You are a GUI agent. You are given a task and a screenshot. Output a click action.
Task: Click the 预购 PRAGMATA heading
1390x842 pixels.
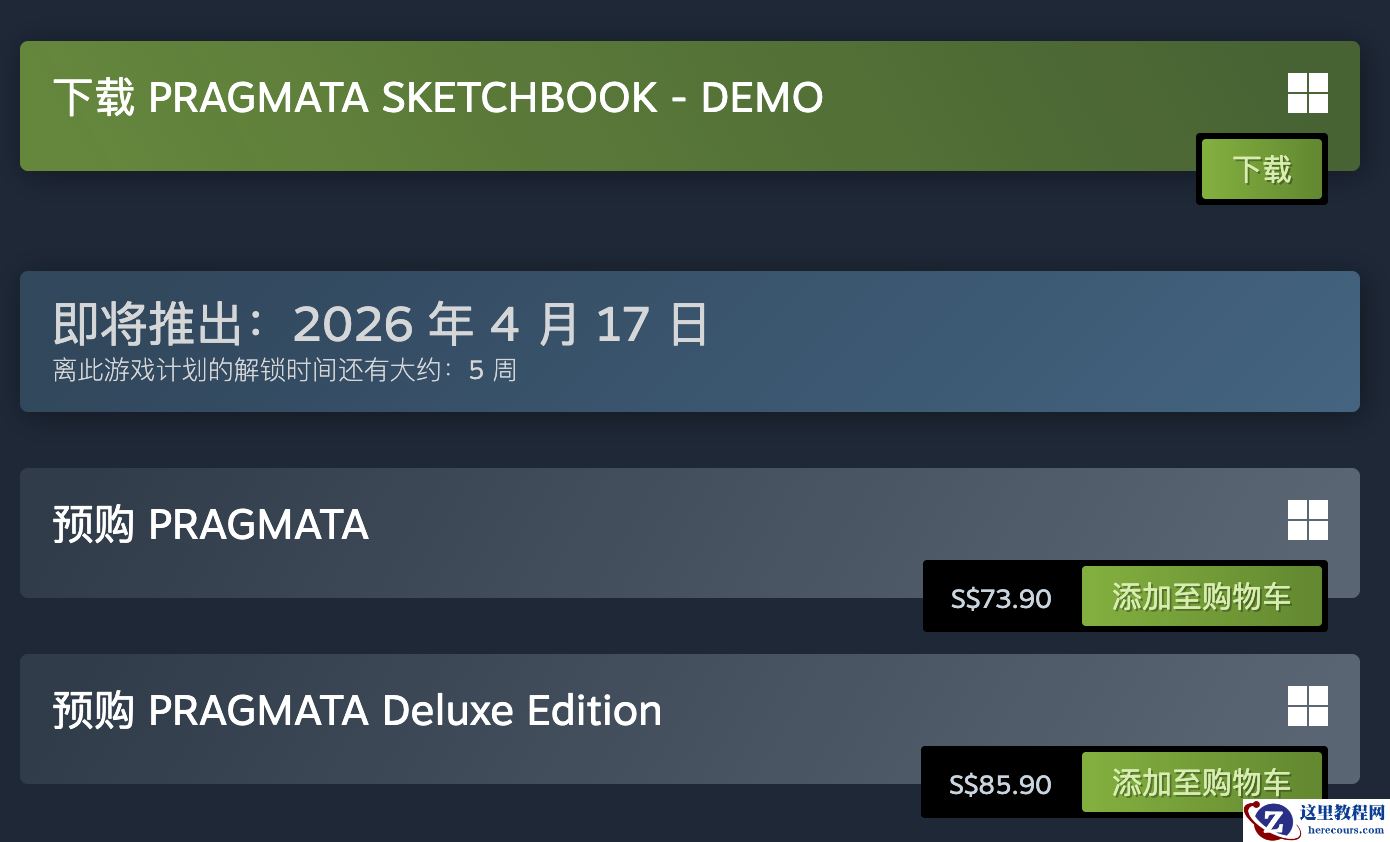pyautogui.click(x=210, y=525)
